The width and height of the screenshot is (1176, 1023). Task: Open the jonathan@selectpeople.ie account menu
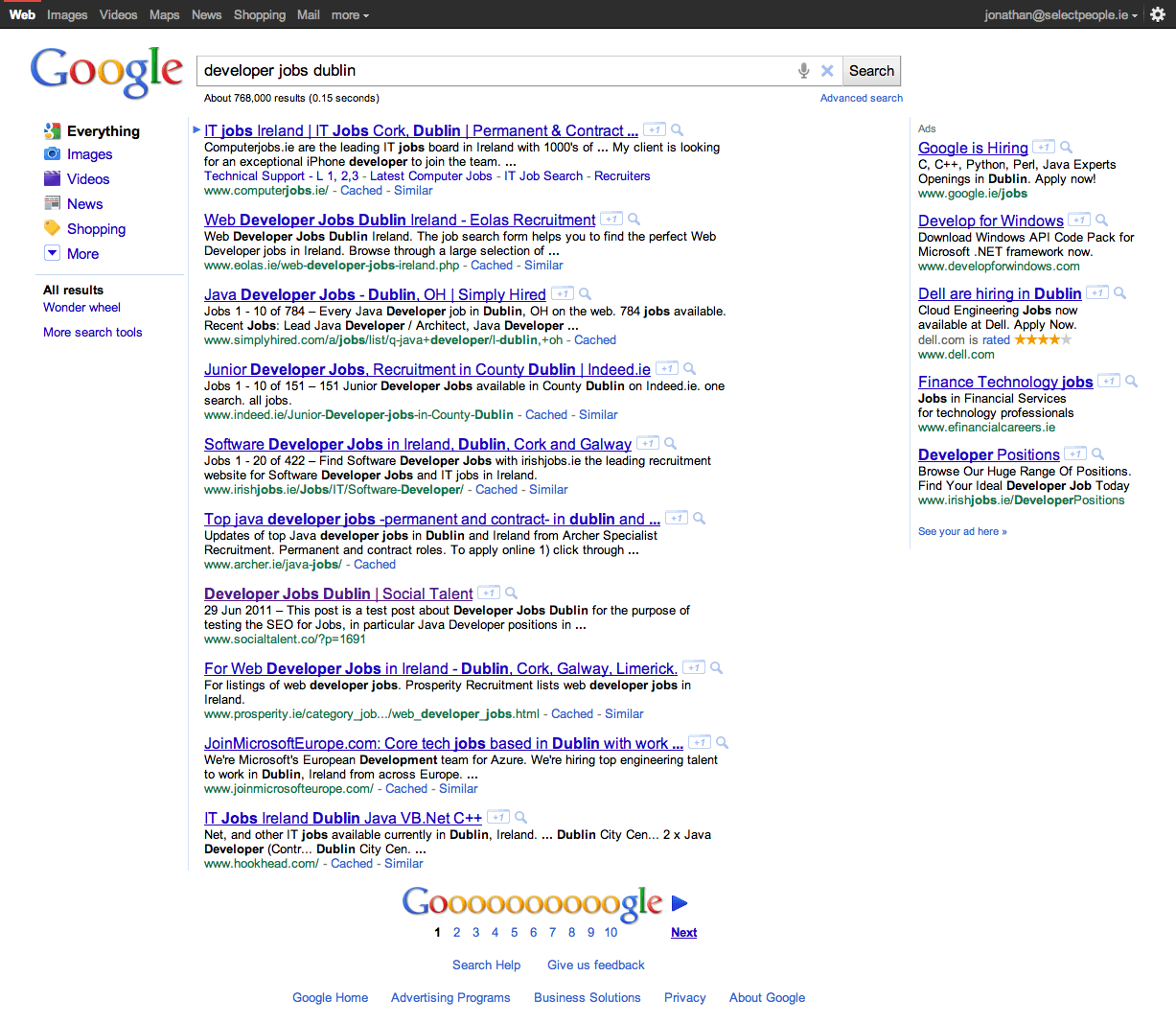(1059, 14)
